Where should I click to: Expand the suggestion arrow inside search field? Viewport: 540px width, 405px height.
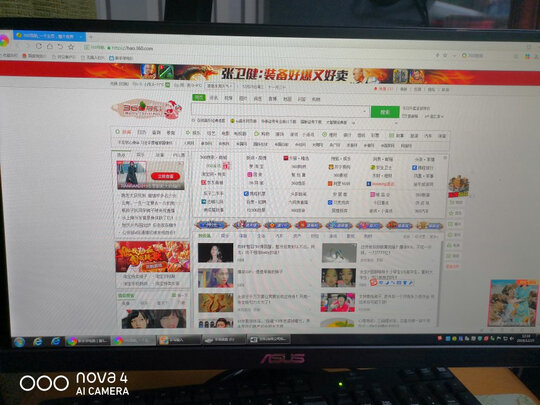[x=365, y=111]
